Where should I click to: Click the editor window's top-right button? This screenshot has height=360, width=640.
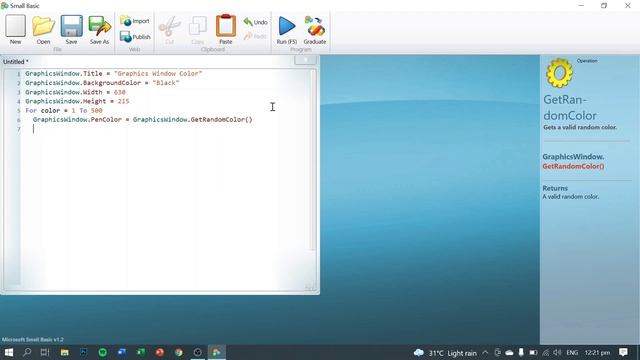[x=305, y=60]
